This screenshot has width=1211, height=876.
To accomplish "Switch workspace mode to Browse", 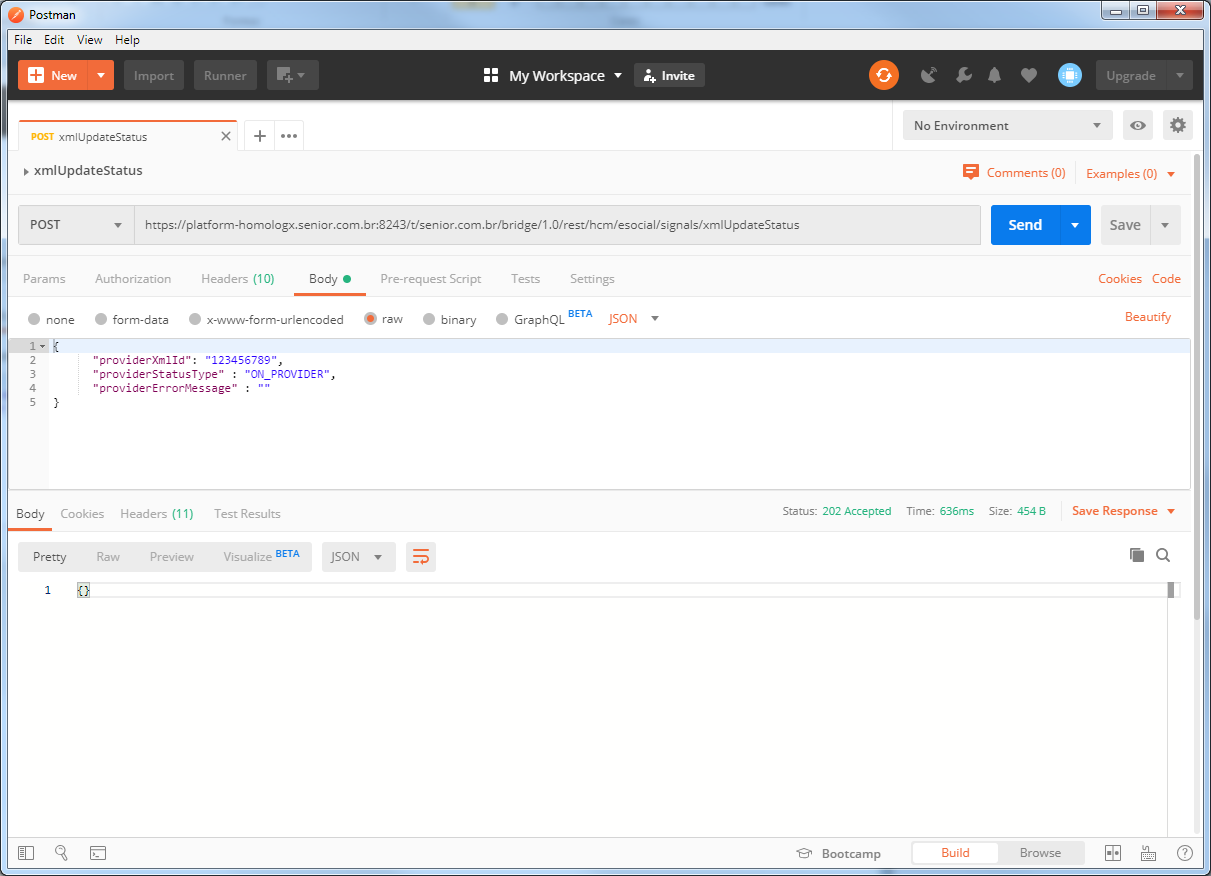I will point(1040,853).
